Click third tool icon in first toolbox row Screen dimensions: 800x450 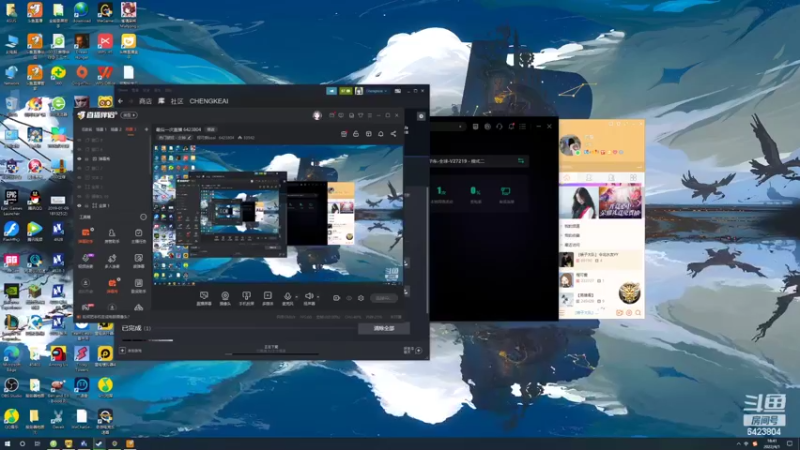click(138, 233)
